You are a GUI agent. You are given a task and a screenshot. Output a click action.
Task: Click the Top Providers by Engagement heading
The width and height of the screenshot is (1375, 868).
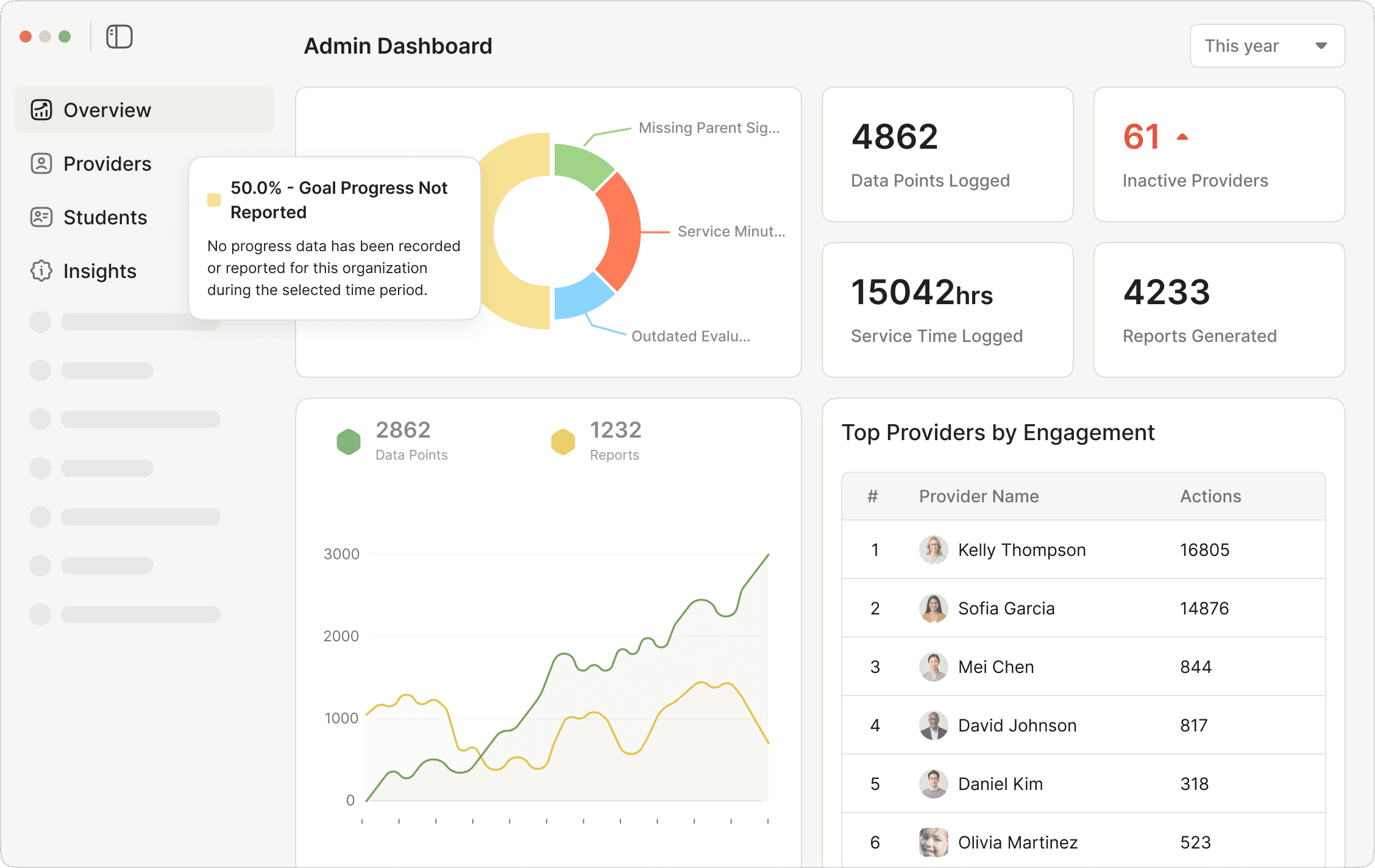tap(998, 432)
